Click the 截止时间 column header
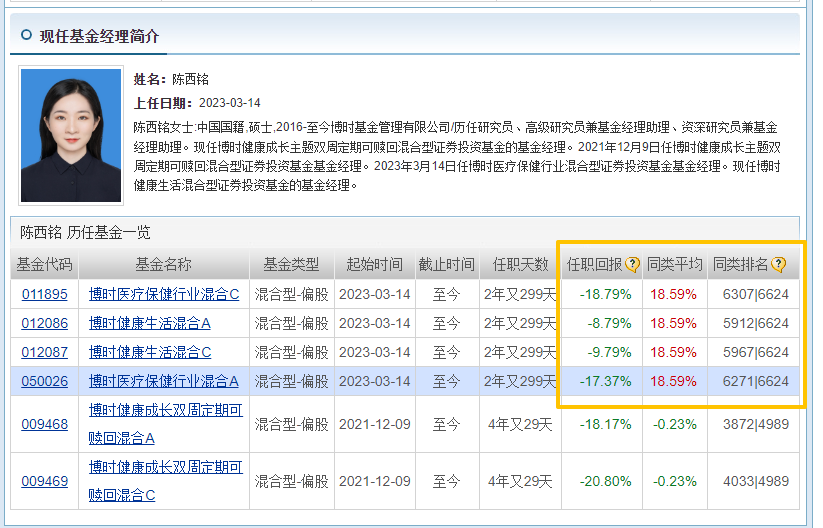Screen dimensions: 823x528 [447, 265]
